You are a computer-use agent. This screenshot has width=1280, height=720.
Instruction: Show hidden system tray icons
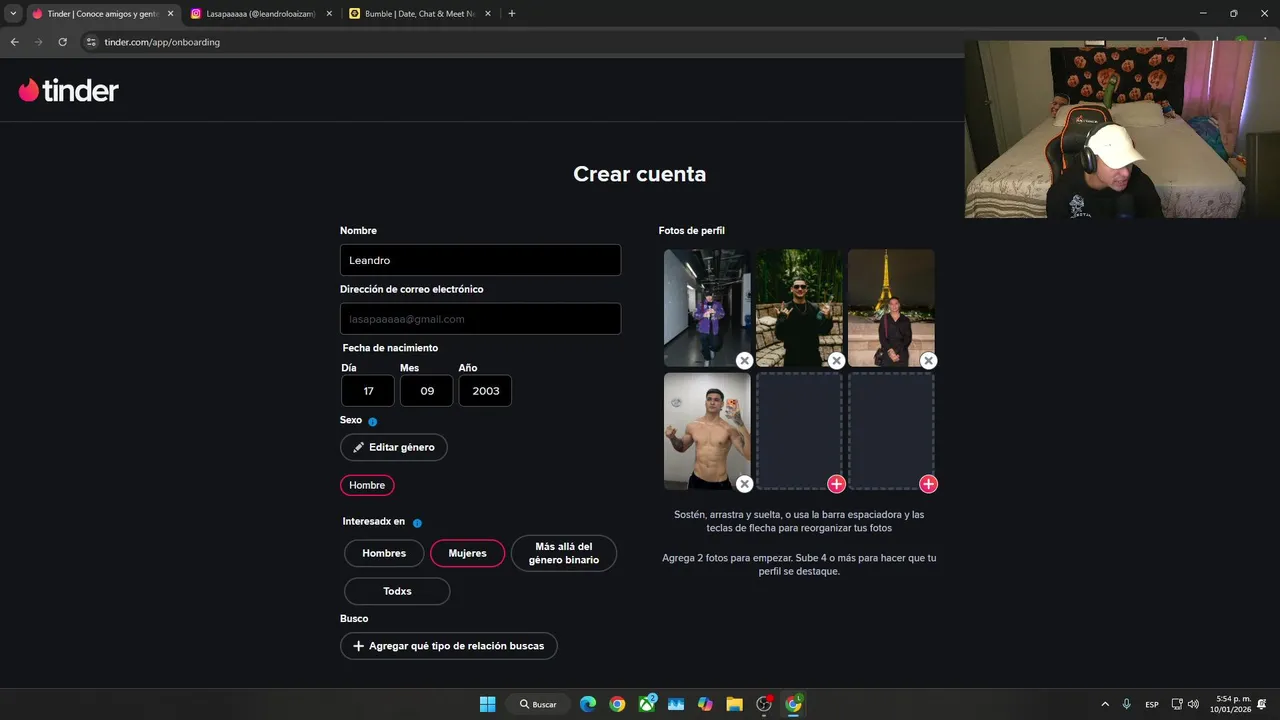[1105, 704]
